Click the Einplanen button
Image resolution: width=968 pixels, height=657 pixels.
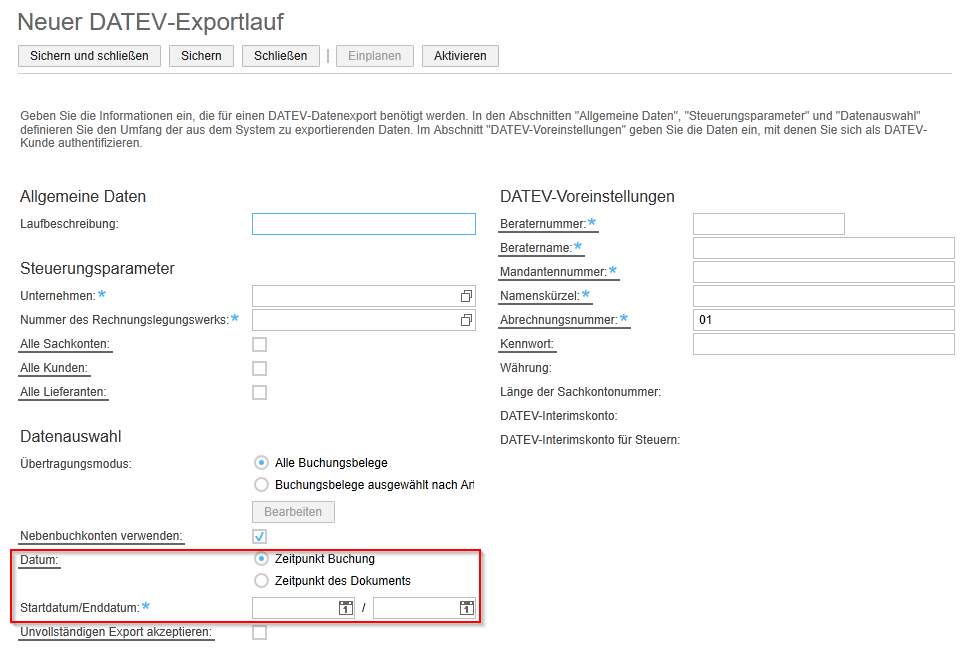[x=375, y=56]
